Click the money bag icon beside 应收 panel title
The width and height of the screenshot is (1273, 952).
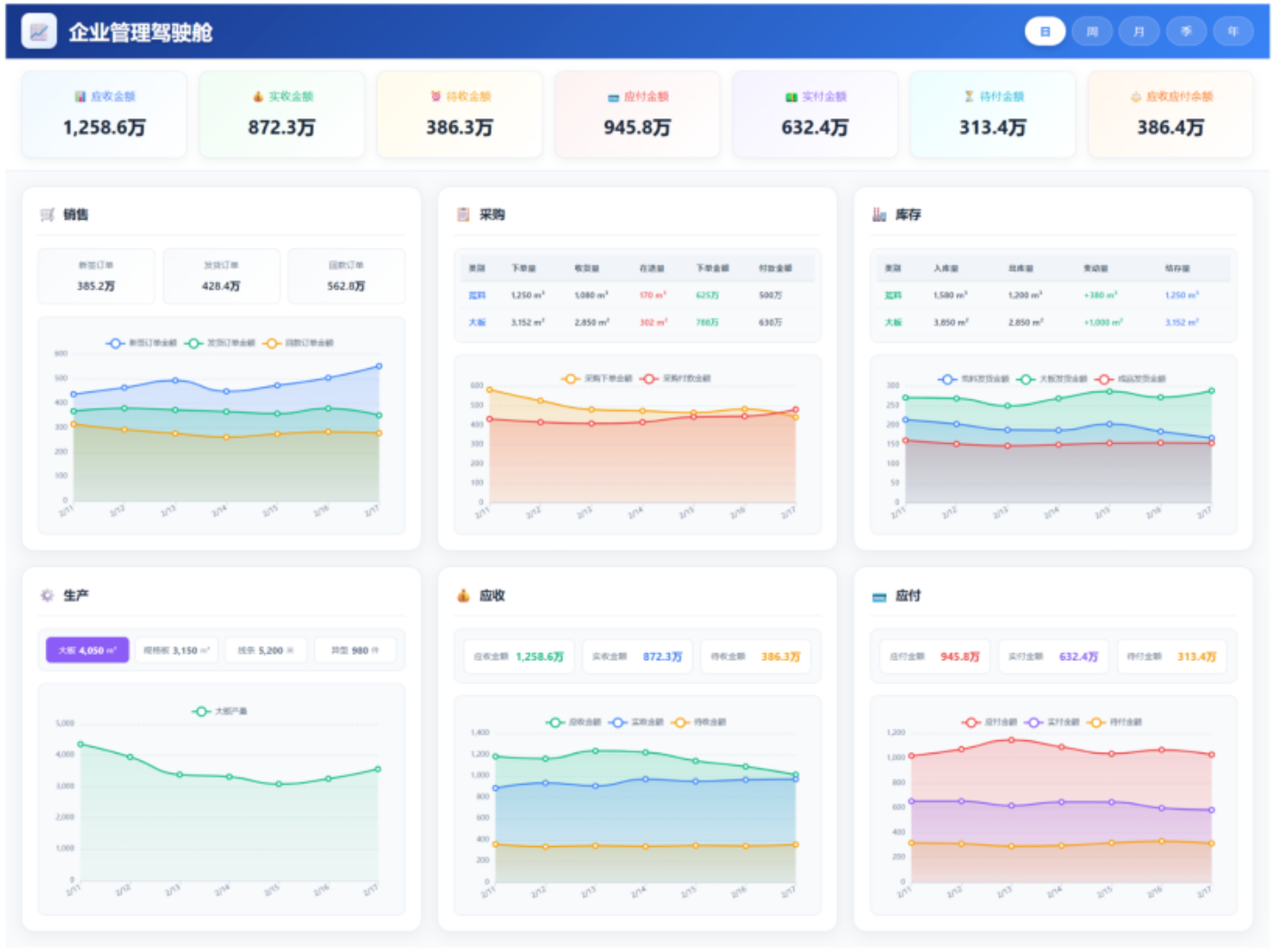463,595
